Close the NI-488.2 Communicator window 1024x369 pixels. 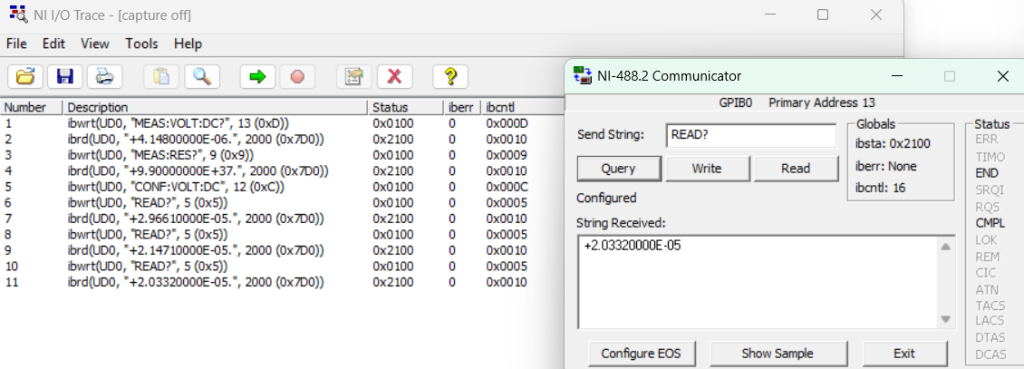1003,76
